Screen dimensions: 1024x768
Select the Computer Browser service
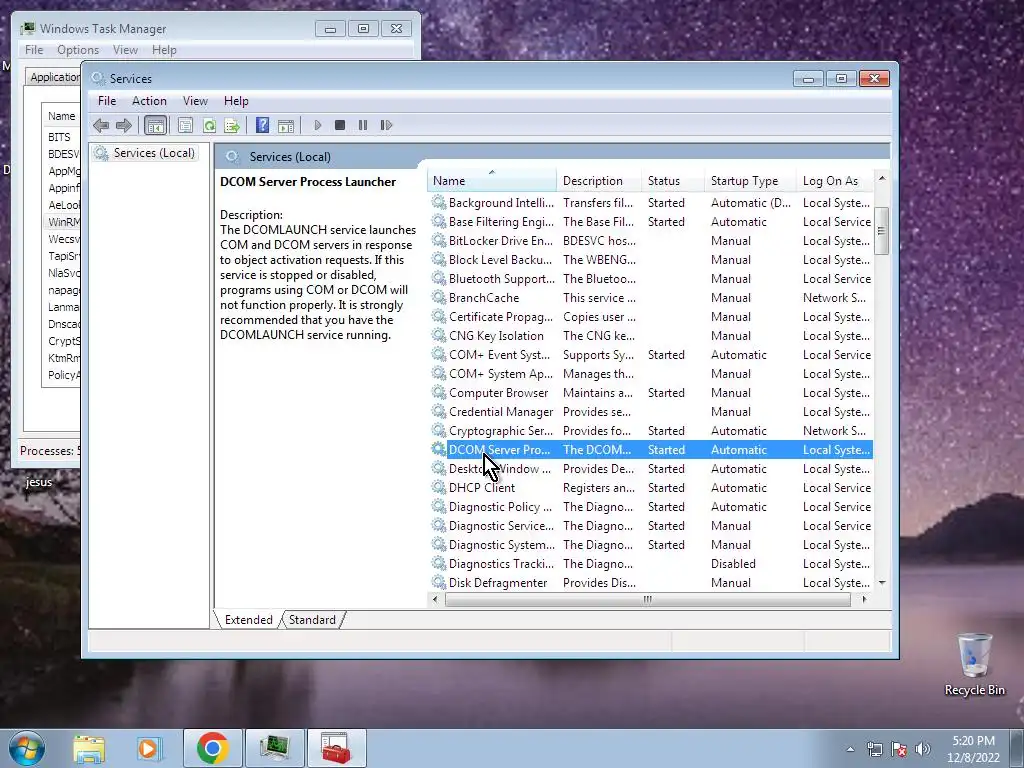651,392
